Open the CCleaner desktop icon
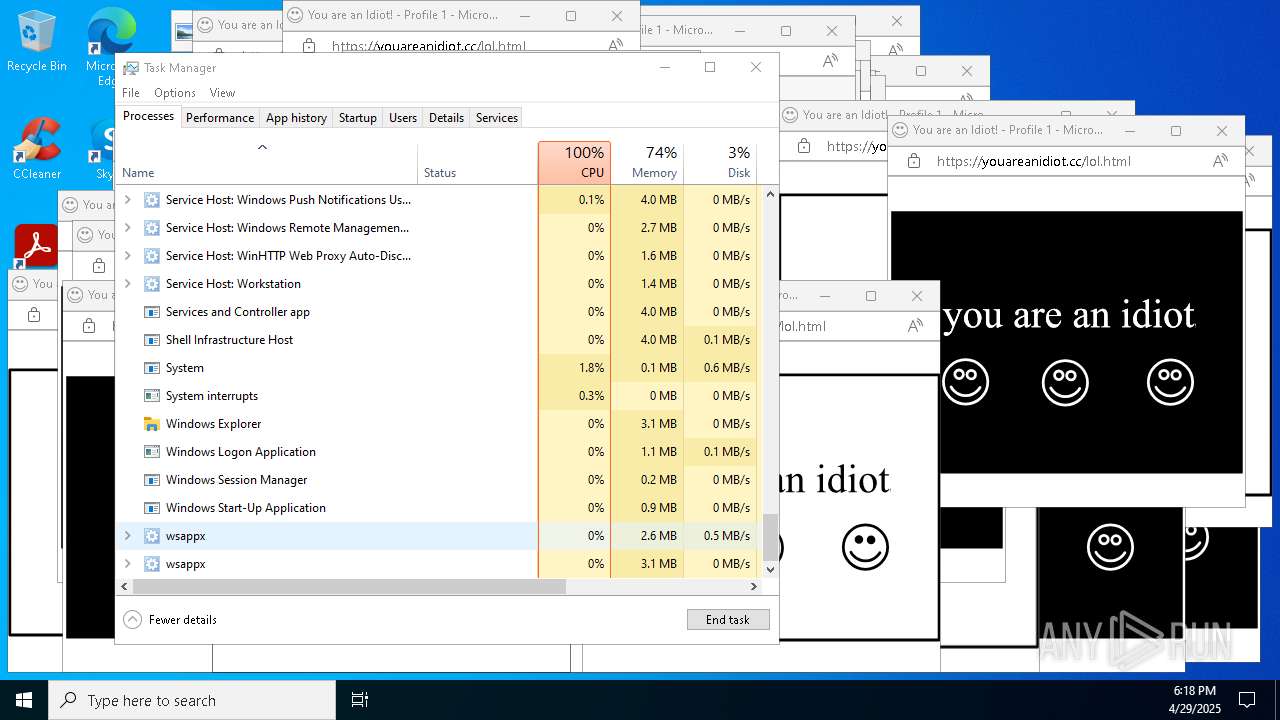 (37, 148)
